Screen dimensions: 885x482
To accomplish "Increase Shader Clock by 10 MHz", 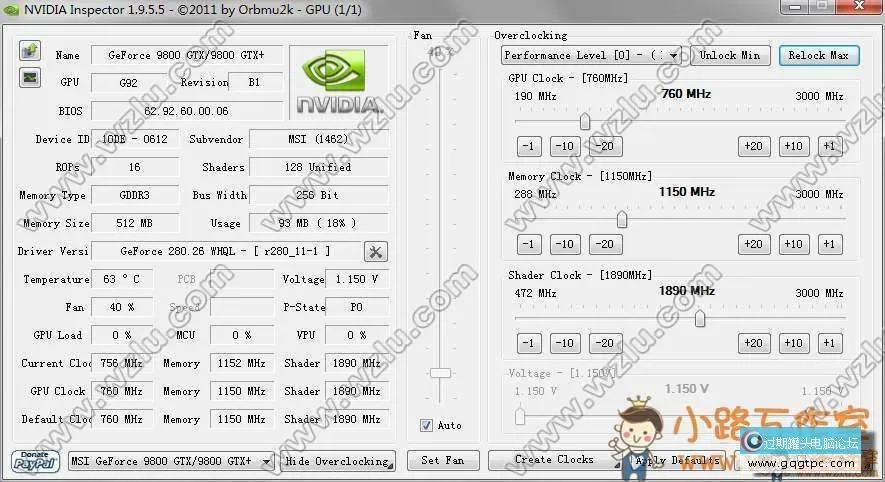I will 794,343.
